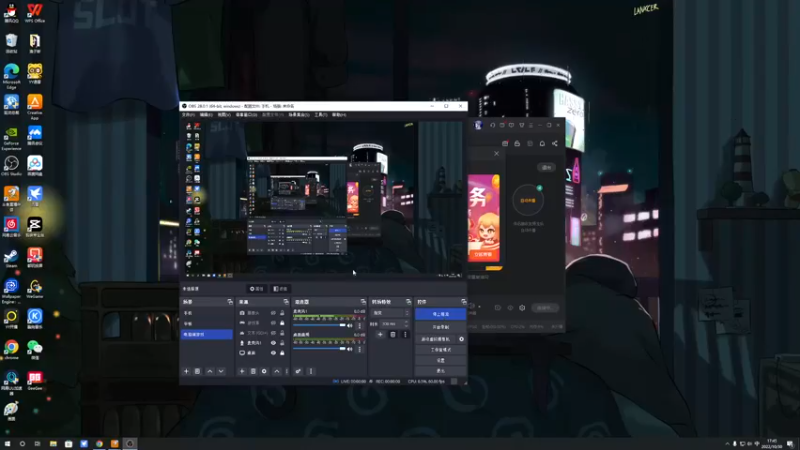The image size is (800, 450).
Task: Click the desktop audio volume slider
Action: coord(319,349)
